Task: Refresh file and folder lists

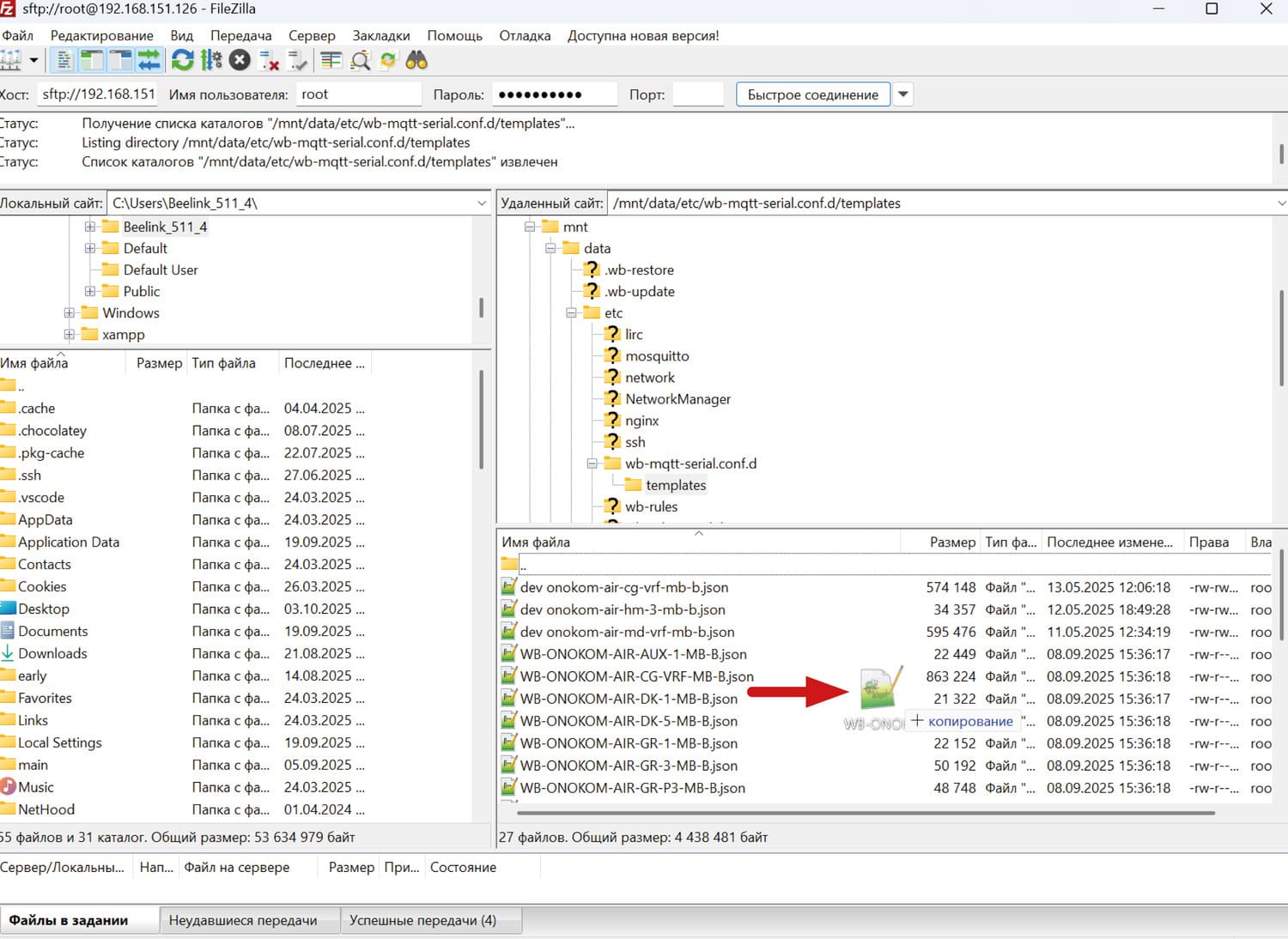Action: point(182,60)
